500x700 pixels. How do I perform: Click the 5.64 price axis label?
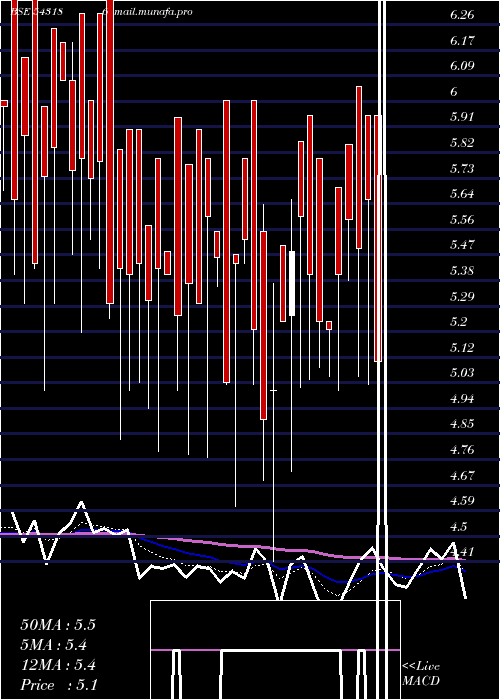click(462, 194)
